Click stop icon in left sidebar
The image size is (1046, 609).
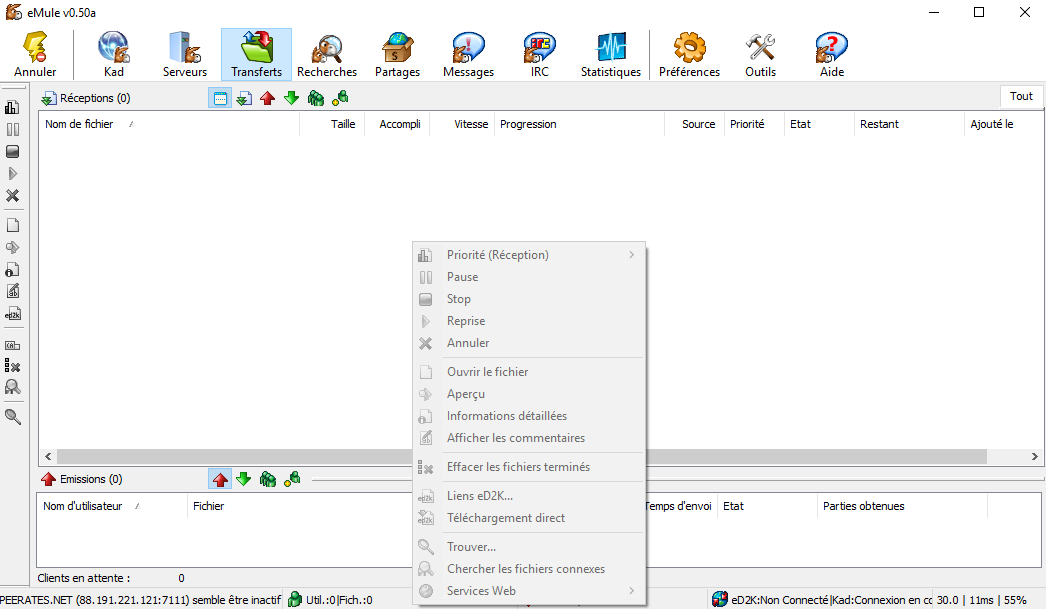click(x=12, y=151)
